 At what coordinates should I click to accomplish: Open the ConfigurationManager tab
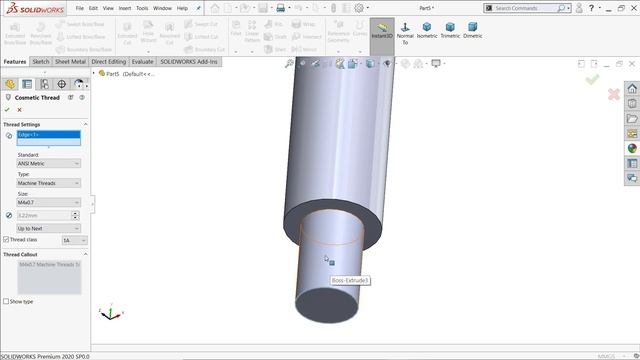(x=44, y=84)
